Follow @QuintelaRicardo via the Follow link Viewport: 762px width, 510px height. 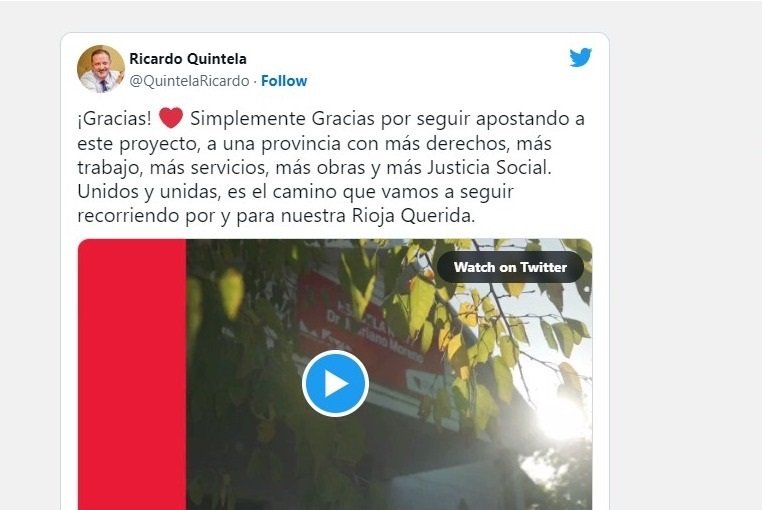(x=284, y=81)
